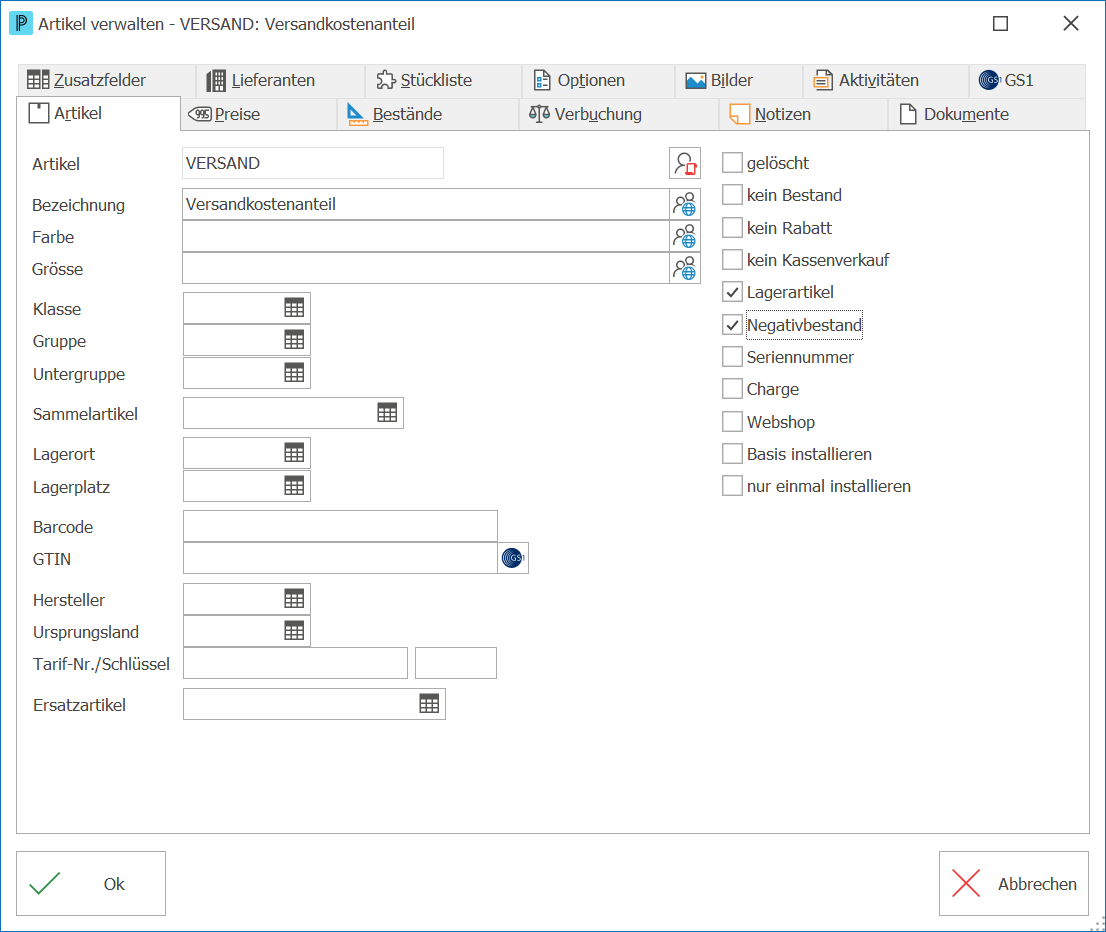Confirm with the Ok button
The image size is (1106, 932).
coord(91,883)
